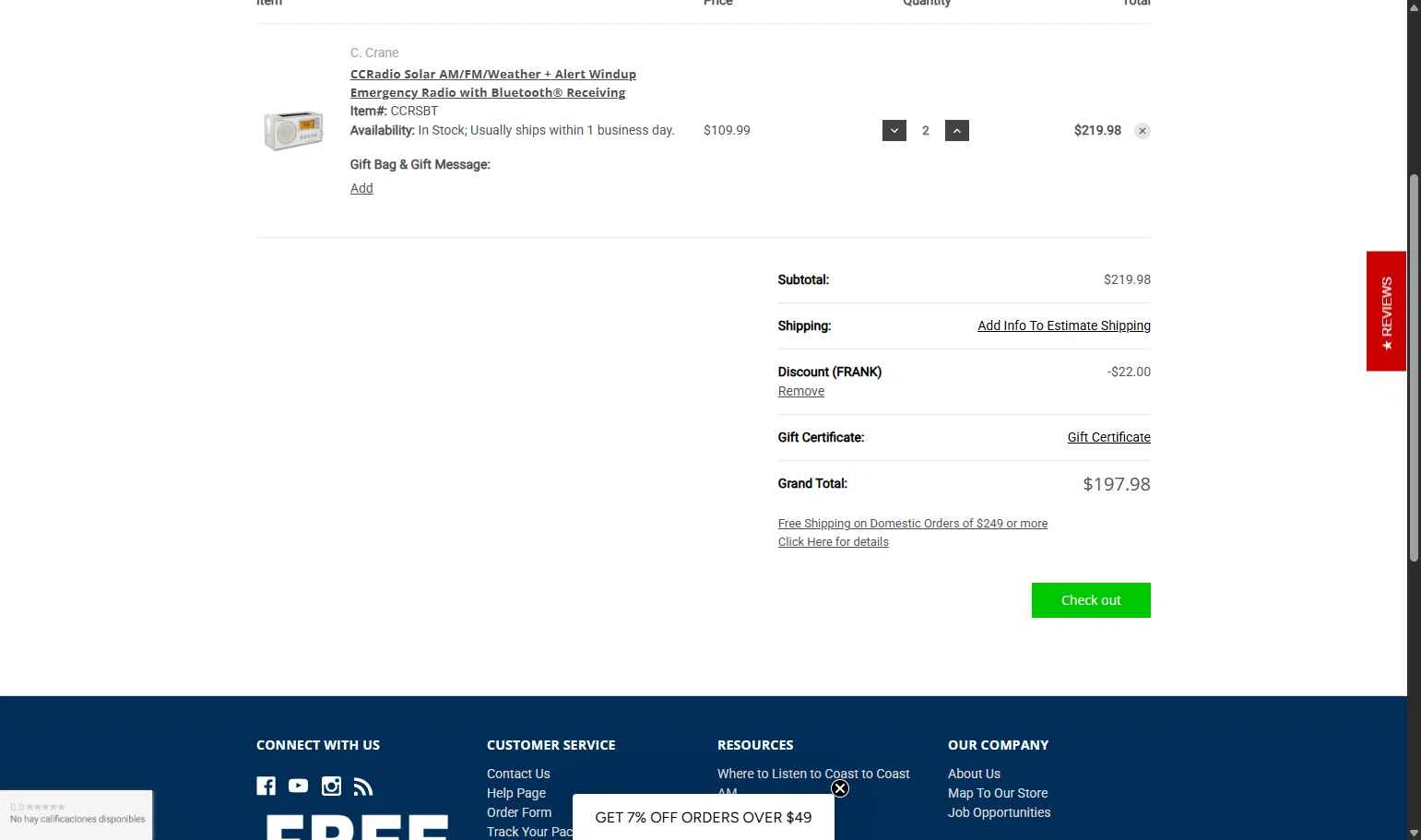
Task: Open the YouTube social icon
Action: coord(298,786)
